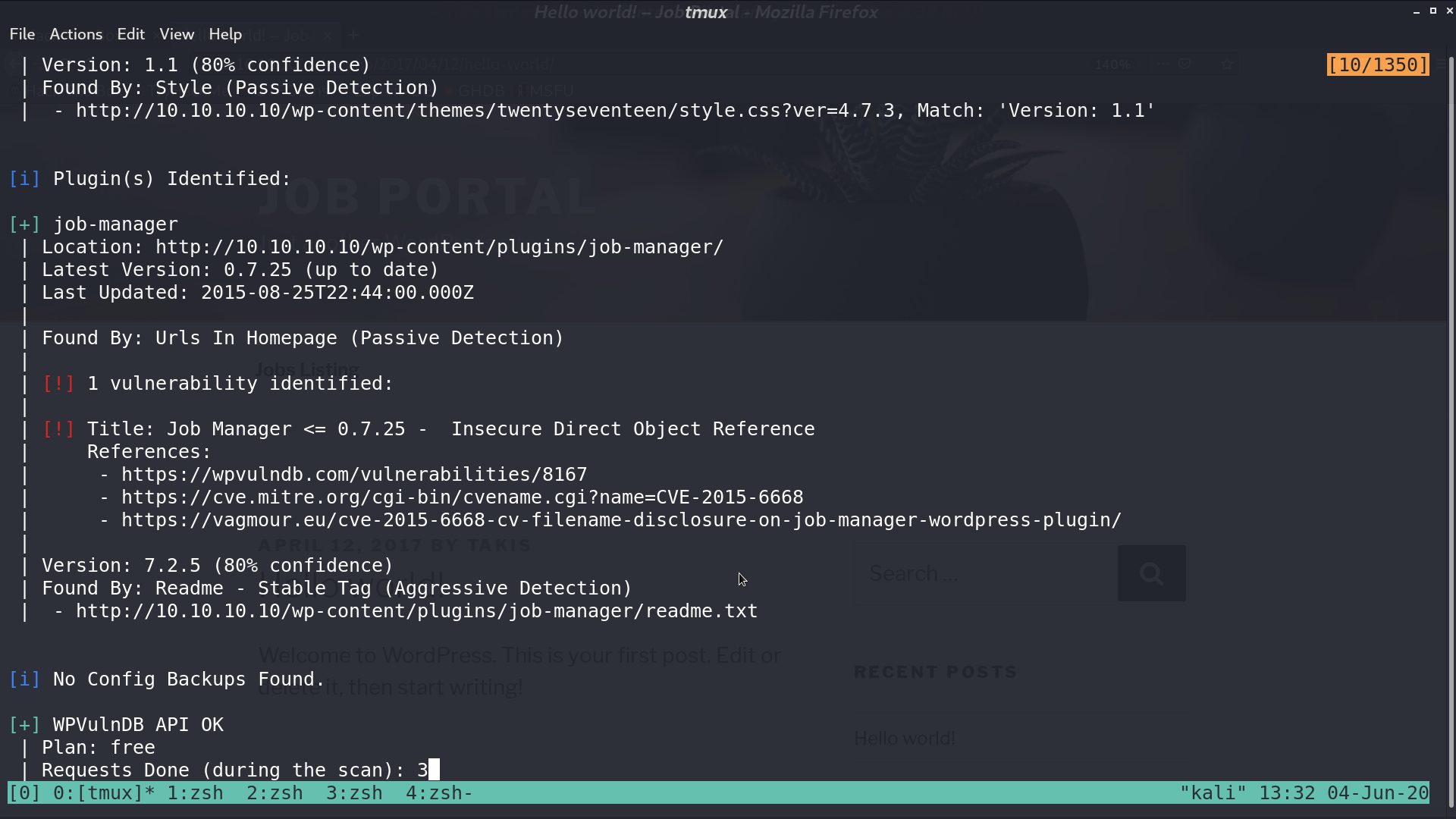Click the 'Hello world!' recent post link behind
Image resolution: width=1456 pixels, height=819 pixels.
click(904, 738)
